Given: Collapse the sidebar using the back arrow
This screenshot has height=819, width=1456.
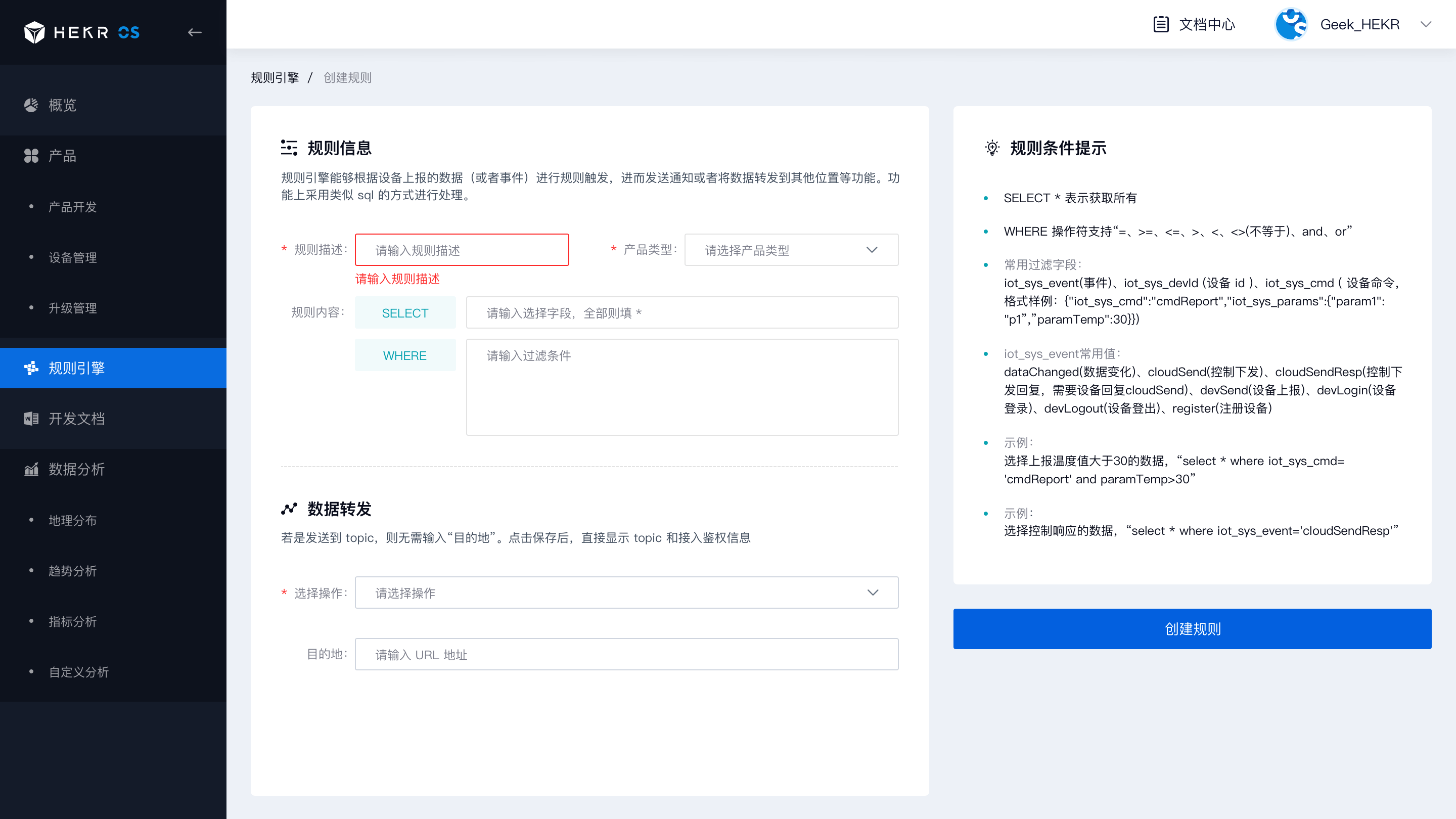Looking at the screenshot, I should [x=195, y=32].
